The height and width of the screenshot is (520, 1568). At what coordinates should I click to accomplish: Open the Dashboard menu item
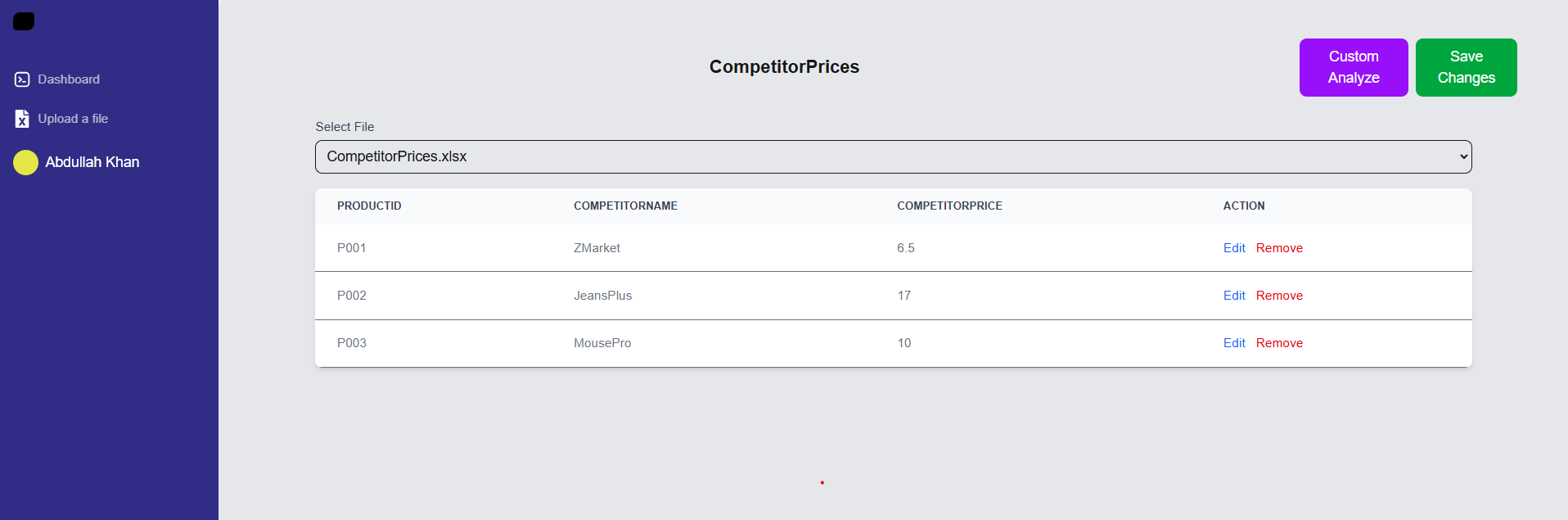[x=69, y=79]
